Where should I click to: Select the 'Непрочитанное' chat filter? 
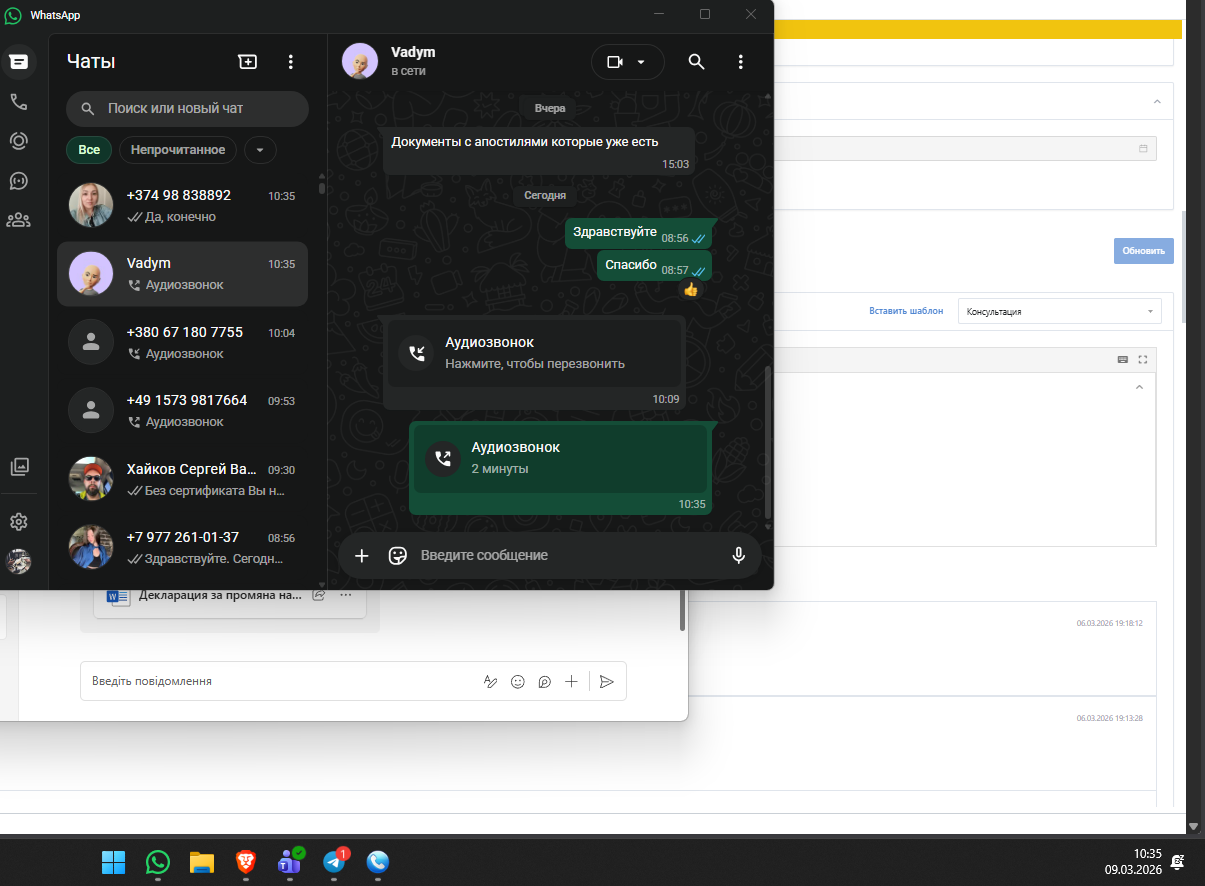[x=178, y=150]
